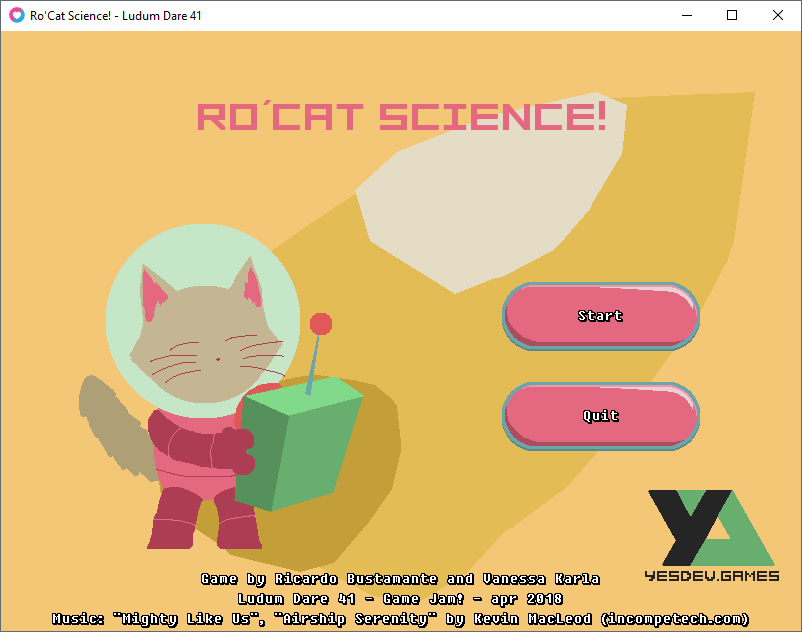Image resolution: width=802 pixels, height=632 pixels.
Task: Click the Ro'Cat Science! title logo
Action: point(402,116)
